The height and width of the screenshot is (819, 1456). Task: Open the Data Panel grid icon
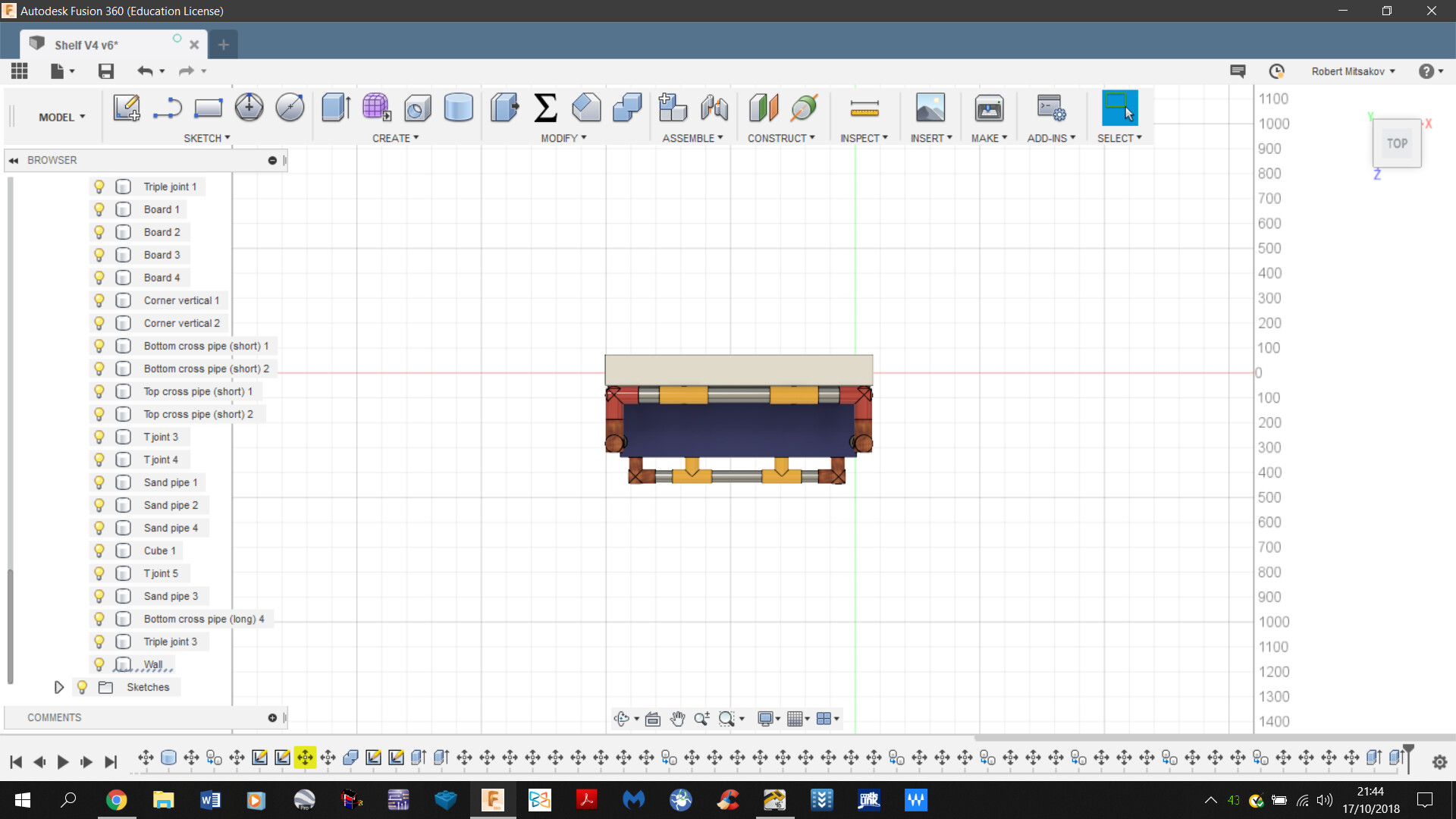pyautogui.click(x=20, y=71)
